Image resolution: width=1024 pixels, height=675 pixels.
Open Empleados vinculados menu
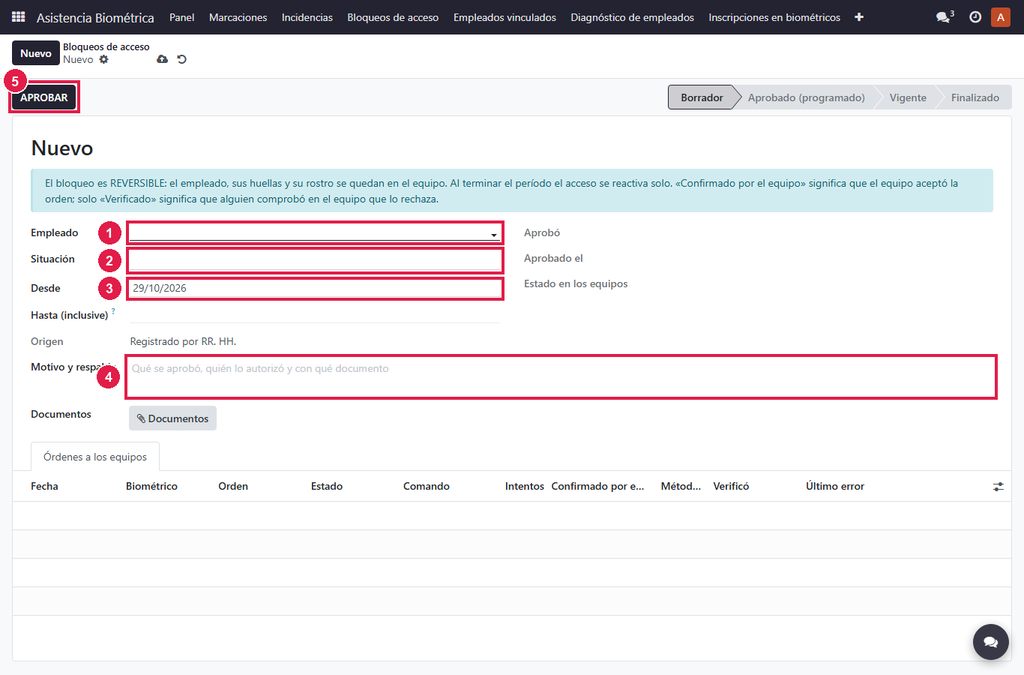[505, 17]
